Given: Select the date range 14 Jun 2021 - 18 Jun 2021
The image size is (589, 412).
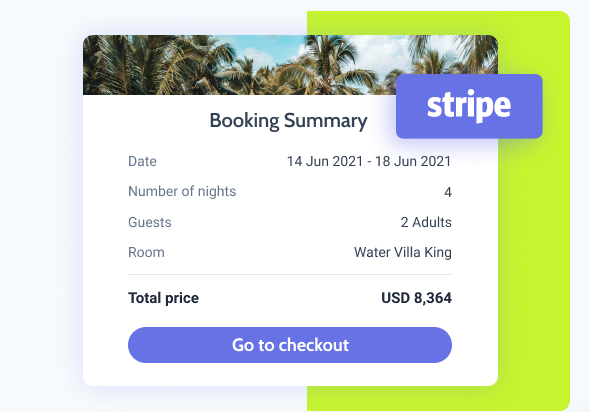Looking at the screenshot, I should [x=369, y=161].
